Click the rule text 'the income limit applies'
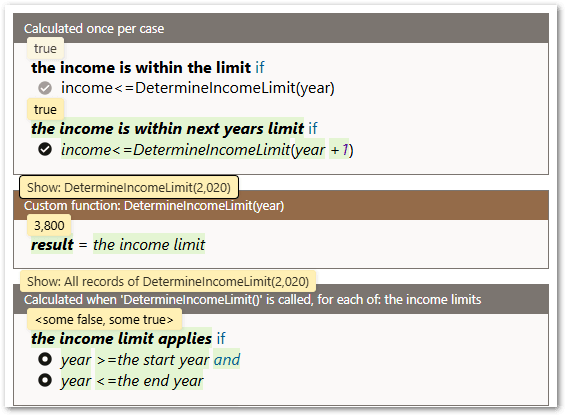Screen dimensions: 566x416 (x=121, y=338)
